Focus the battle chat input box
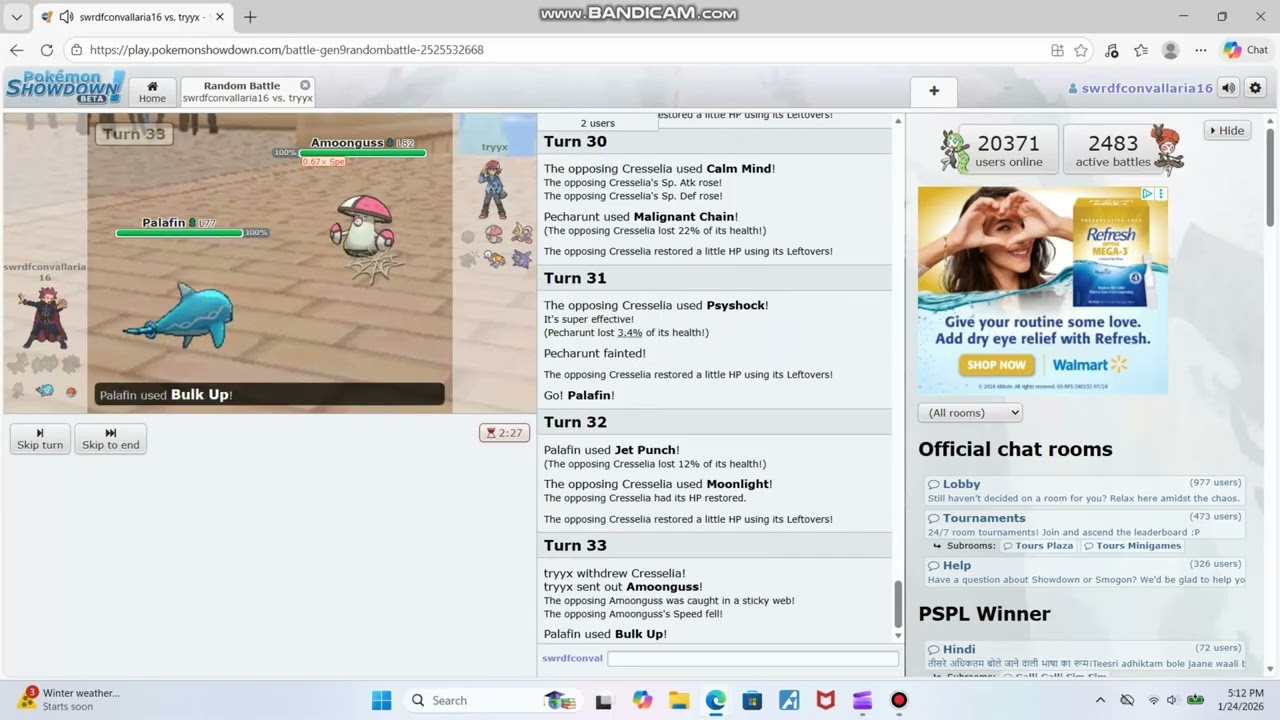The image size is (1280, 720). [x=753, y=658]
